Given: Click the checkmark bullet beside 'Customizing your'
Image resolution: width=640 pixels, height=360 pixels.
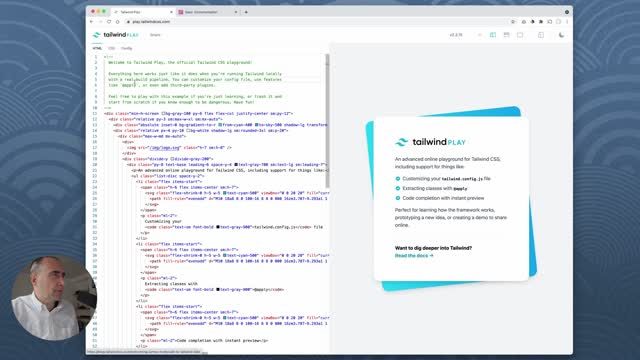Looking at the screenshot, I should pos(398,178).
